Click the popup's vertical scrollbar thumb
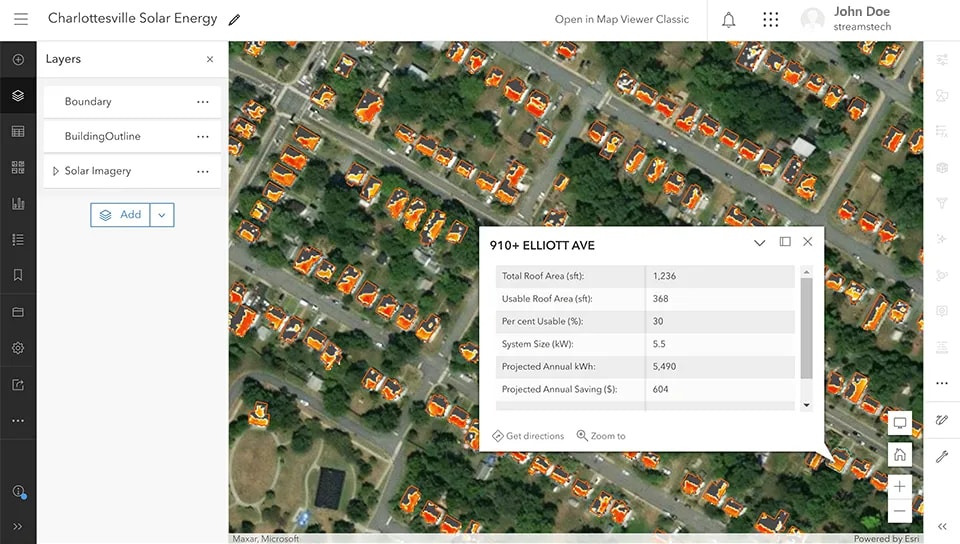Image resolution: width=960 pixels, height=544 pixels. (x=806, y=329)
